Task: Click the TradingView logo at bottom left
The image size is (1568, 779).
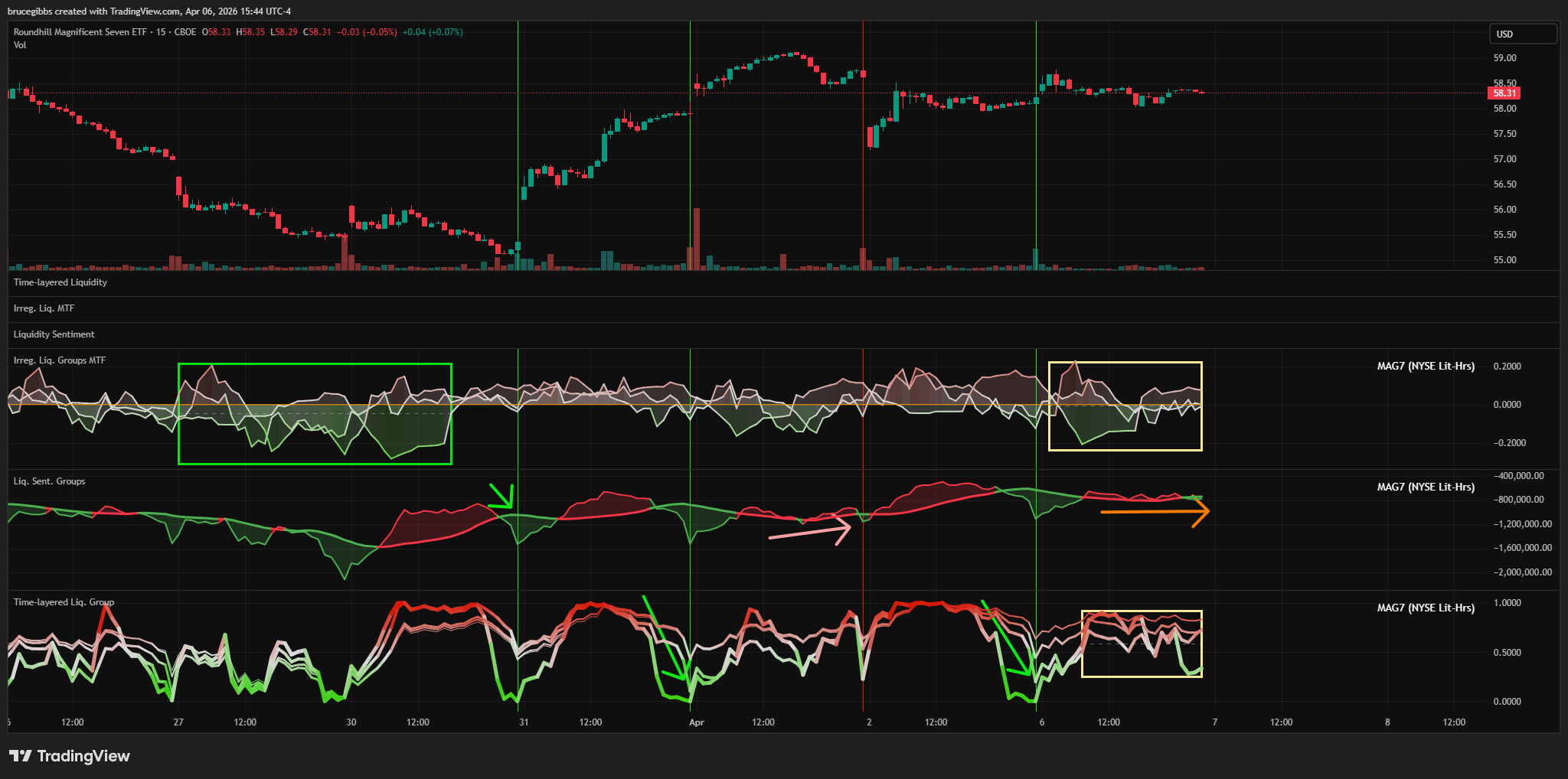Action: (70, 756)
